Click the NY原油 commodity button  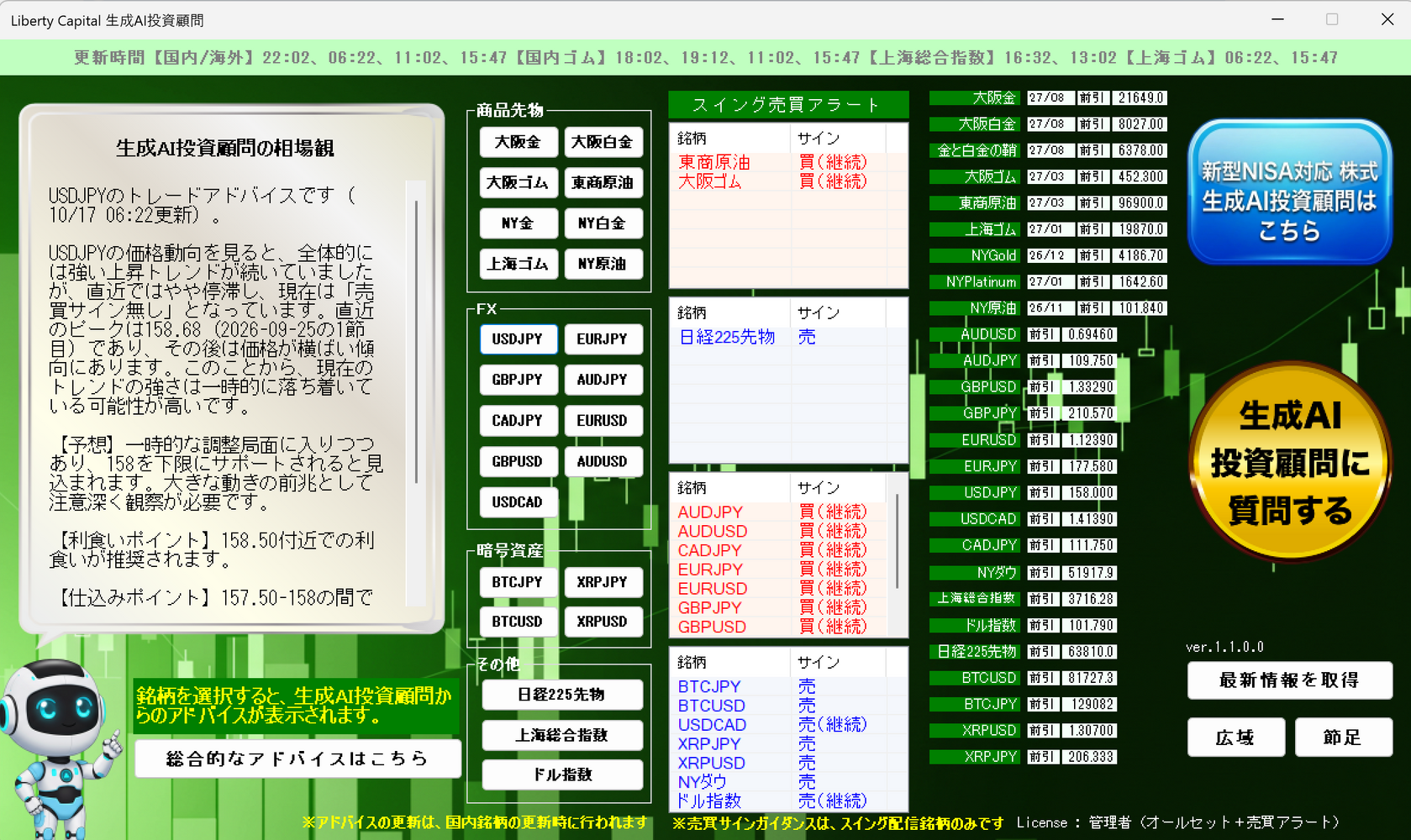603,264
